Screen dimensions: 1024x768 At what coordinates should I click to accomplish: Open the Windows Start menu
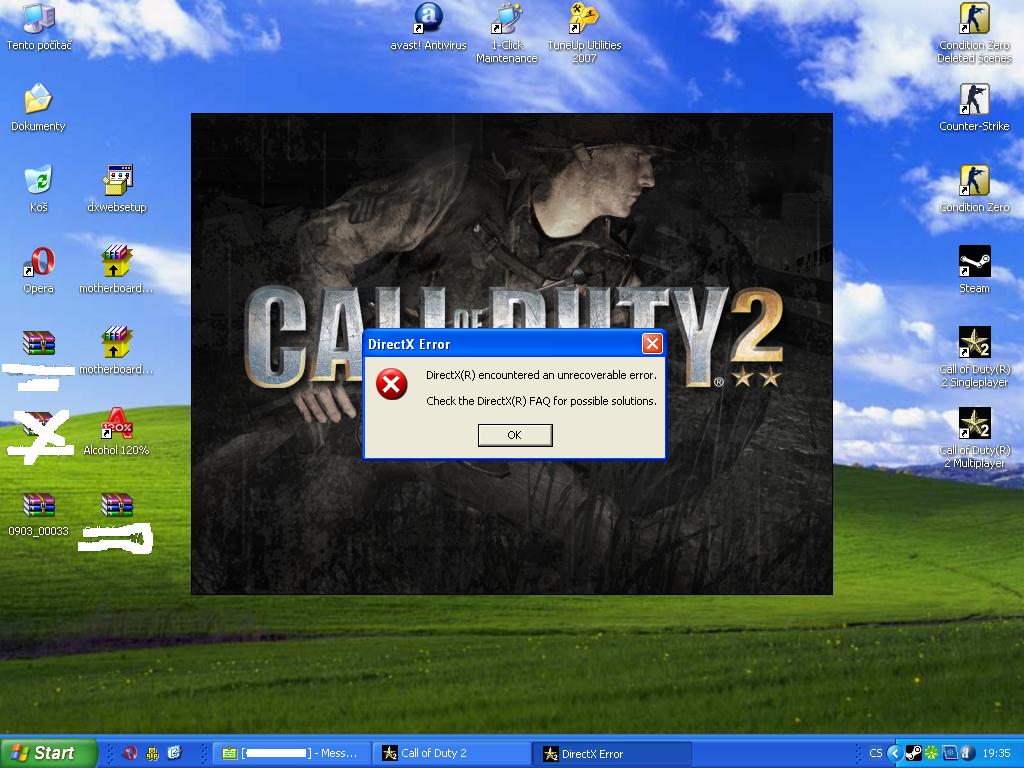(48, 753)
